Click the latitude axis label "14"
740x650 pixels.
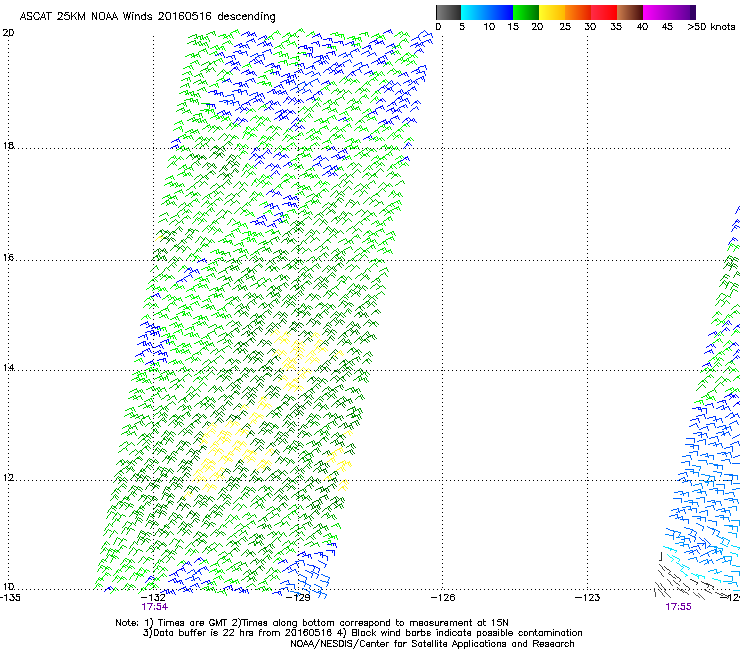(x=8, y=367)
